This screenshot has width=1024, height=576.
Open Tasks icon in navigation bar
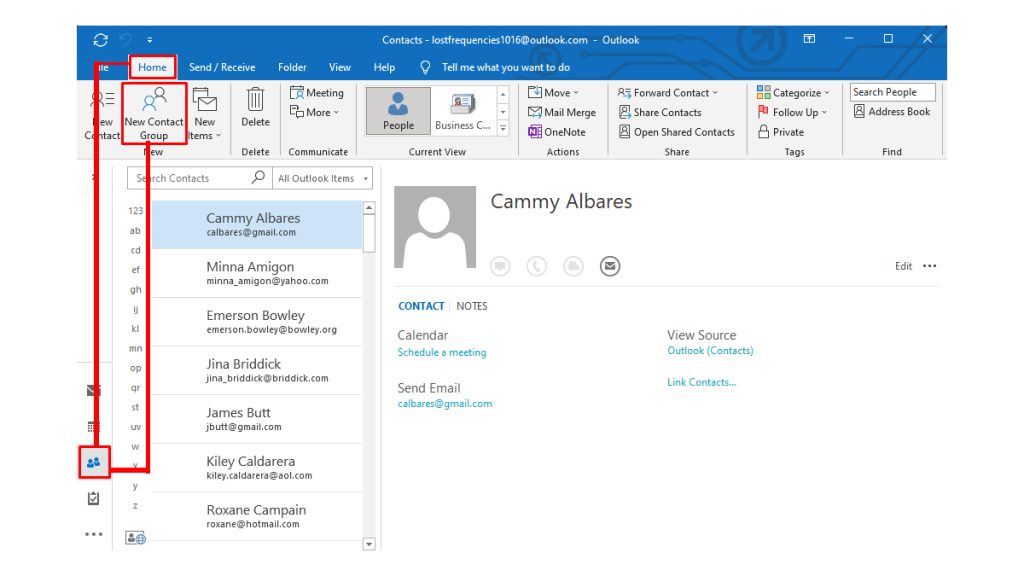coord(94,498)
